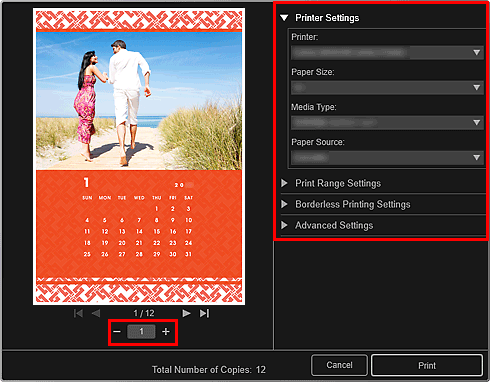Decrease copies with the minus button
The height and width of the screenshot is (382, 490).
coord(117,332)
